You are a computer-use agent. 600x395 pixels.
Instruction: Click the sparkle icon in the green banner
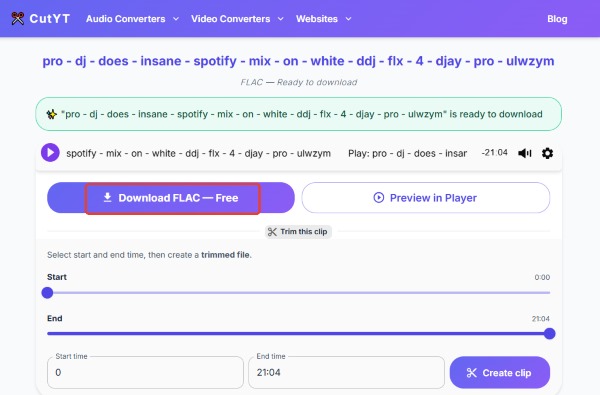pyautogui.click(x=52, y=114)
